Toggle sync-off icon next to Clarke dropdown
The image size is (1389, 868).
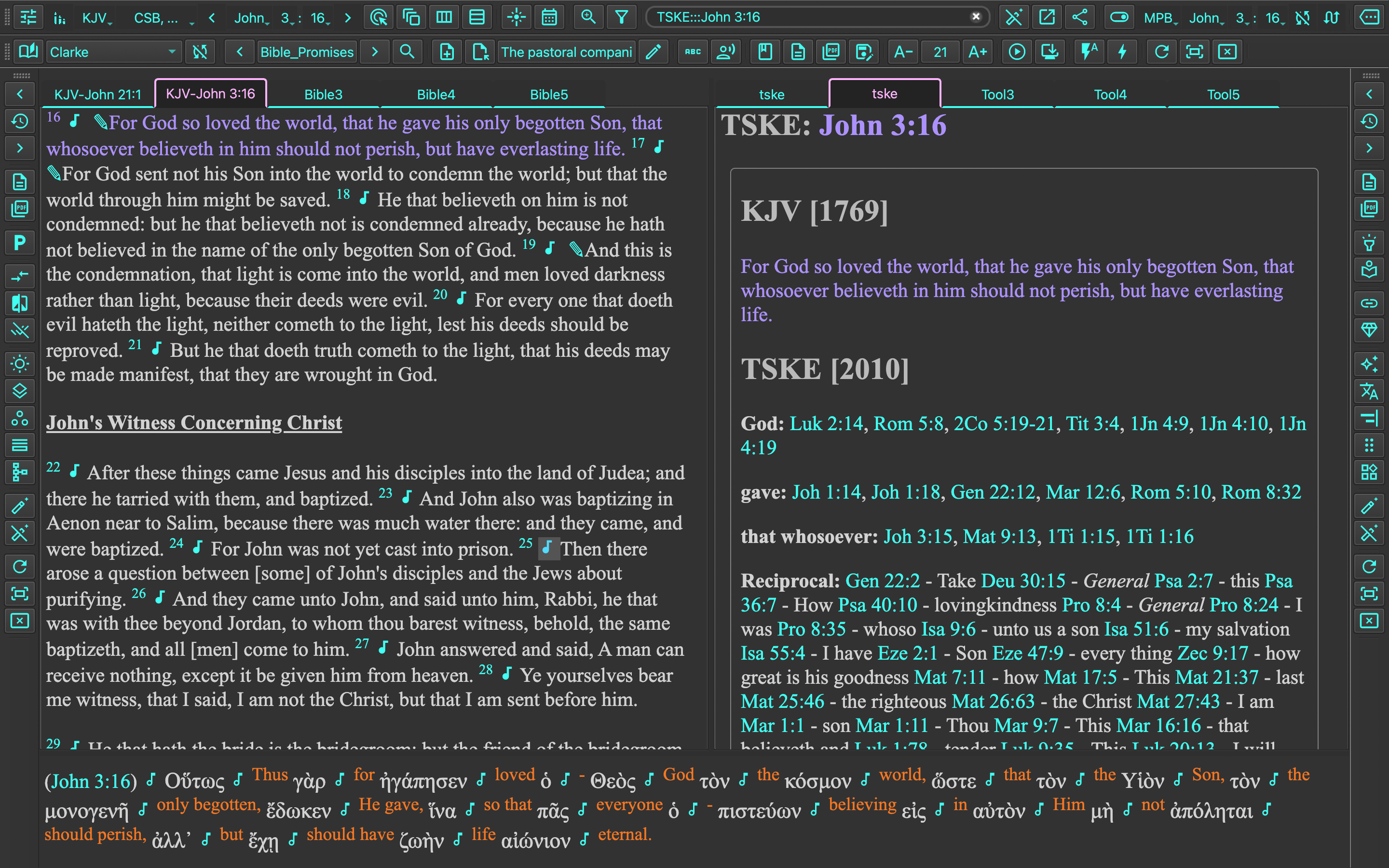pyautogui.click(x=200, y=52)
